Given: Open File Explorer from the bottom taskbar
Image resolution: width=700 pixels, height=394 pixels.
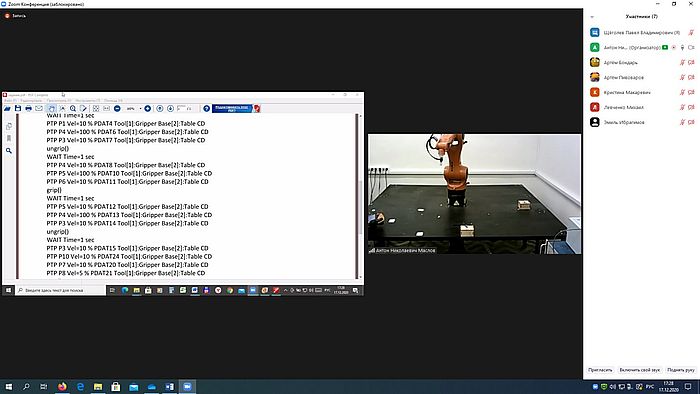Looking at the screenshot, I should point(98,386).
